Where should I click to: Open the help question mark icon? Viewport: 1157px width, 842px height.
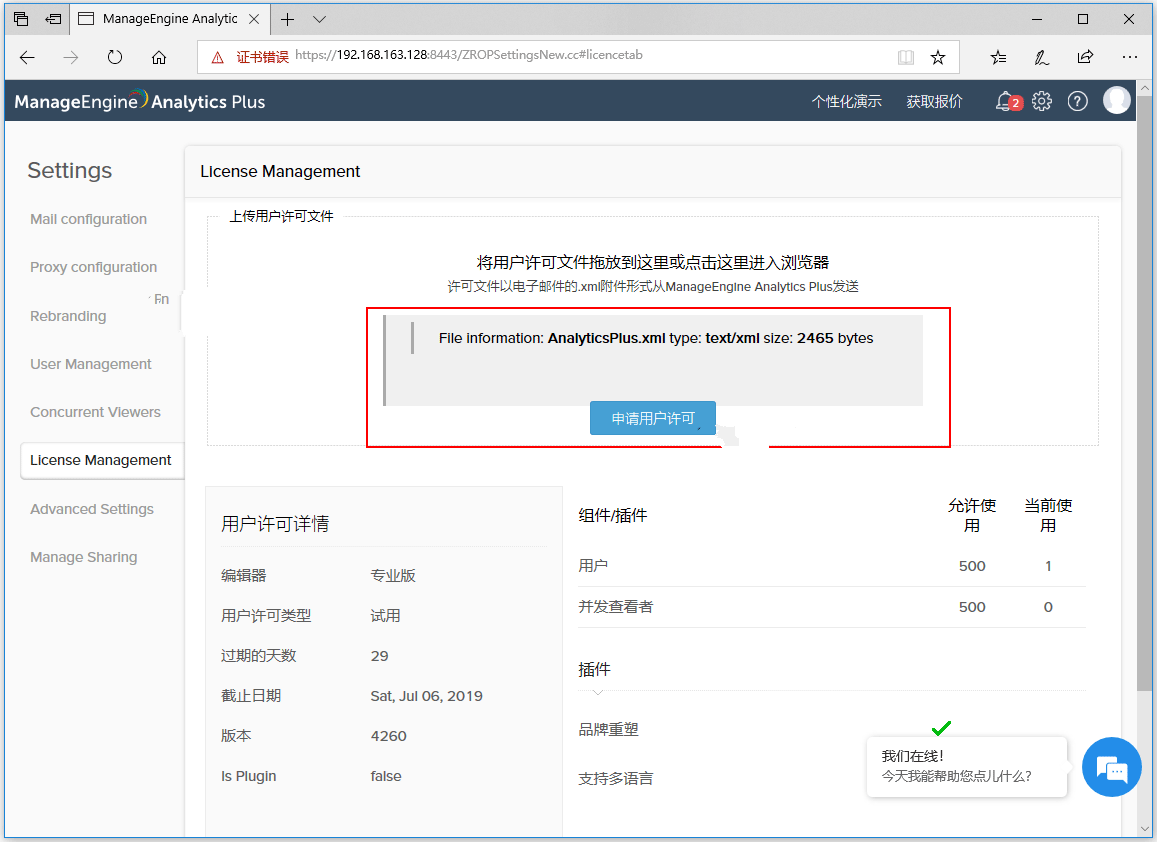pos(1078,101)
